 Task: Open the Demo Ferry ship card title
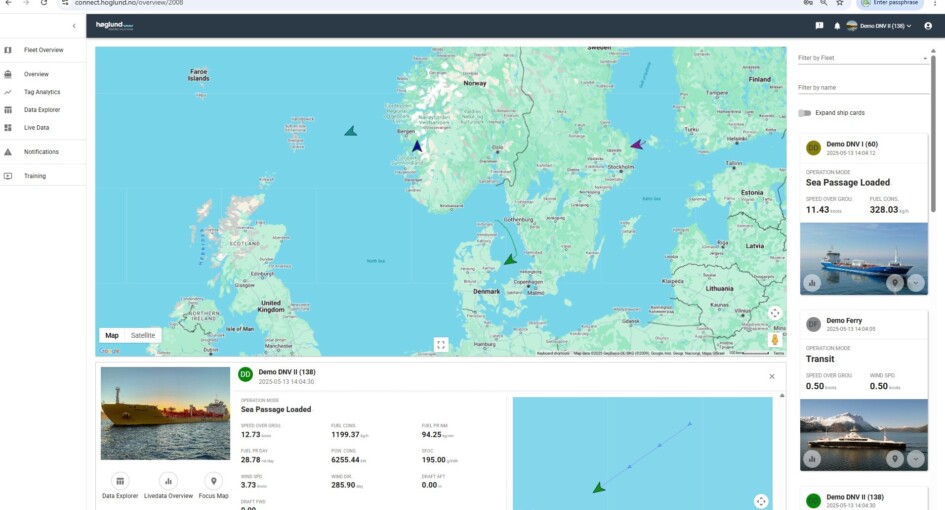pyautogui.click(x=844, y=321)
